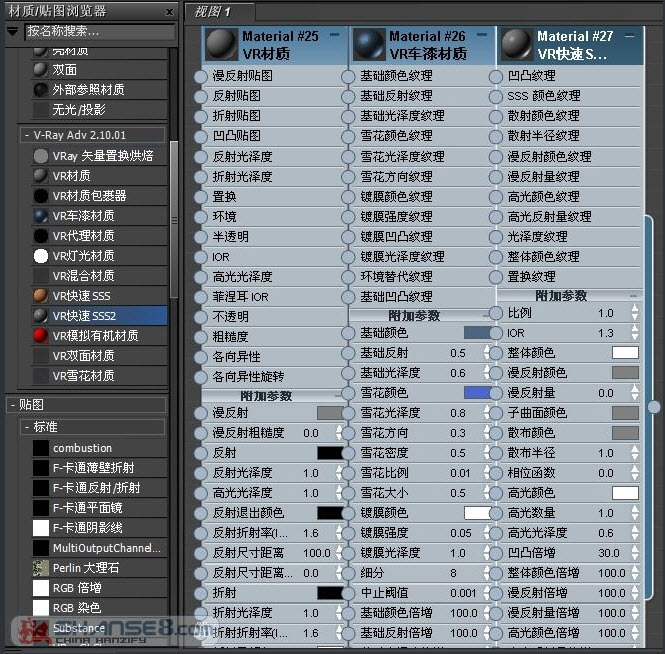This screenshot has width=665, height=654.
Task: Collapse the 标准 maps group
Action: [27, 427]
